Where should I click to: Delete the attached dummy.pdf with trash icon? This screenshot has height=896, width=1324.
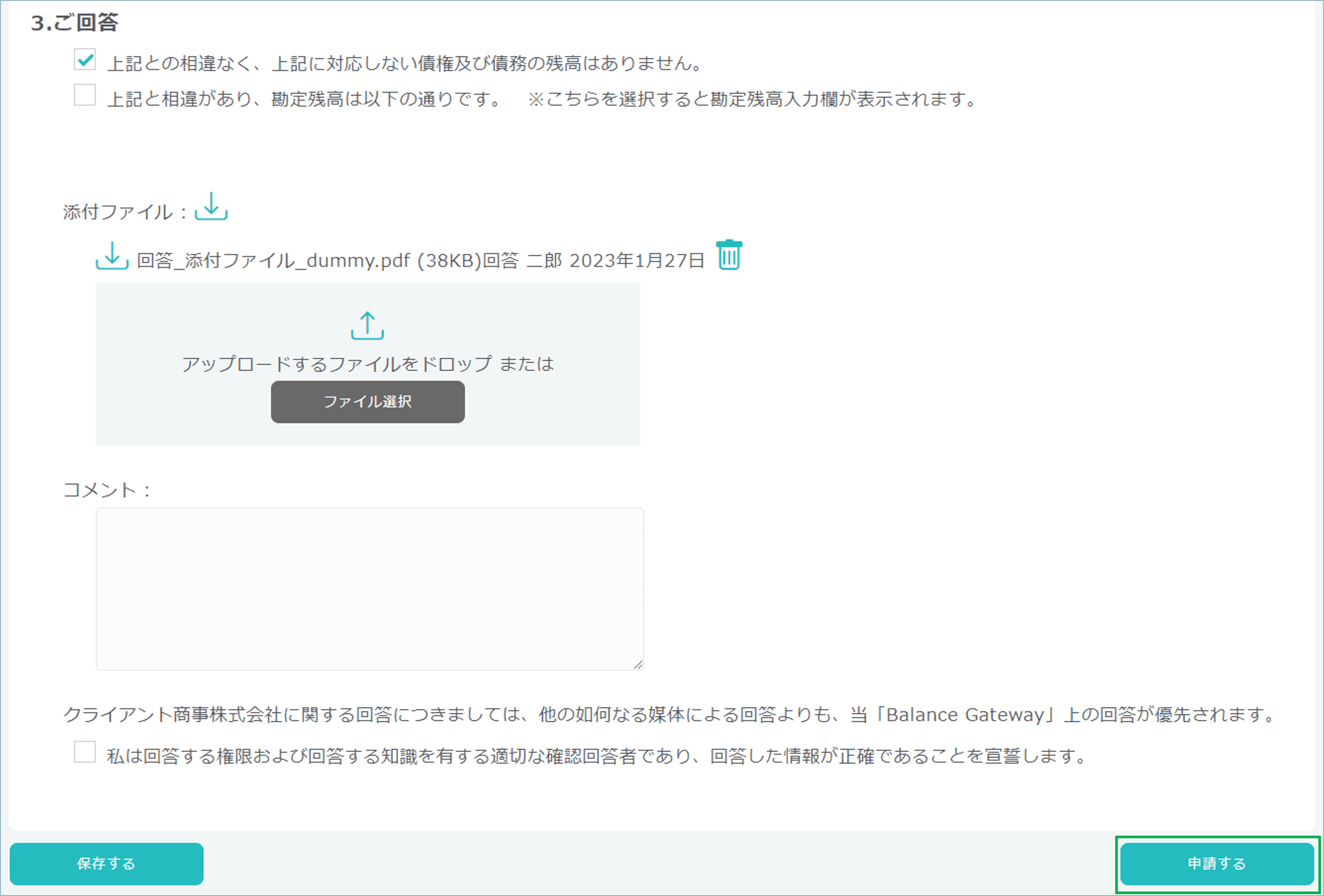pos(729,255)
